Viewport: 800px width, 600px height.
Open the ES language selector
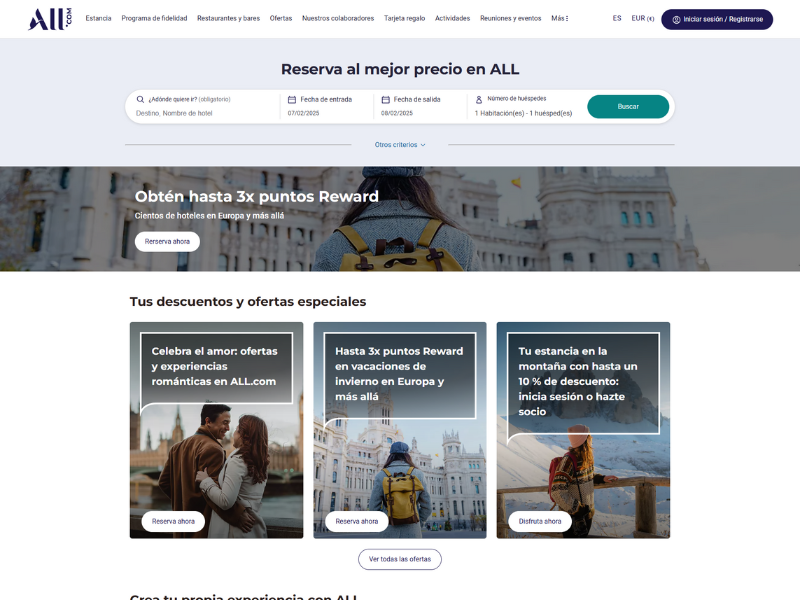click(x=617, y=18)
